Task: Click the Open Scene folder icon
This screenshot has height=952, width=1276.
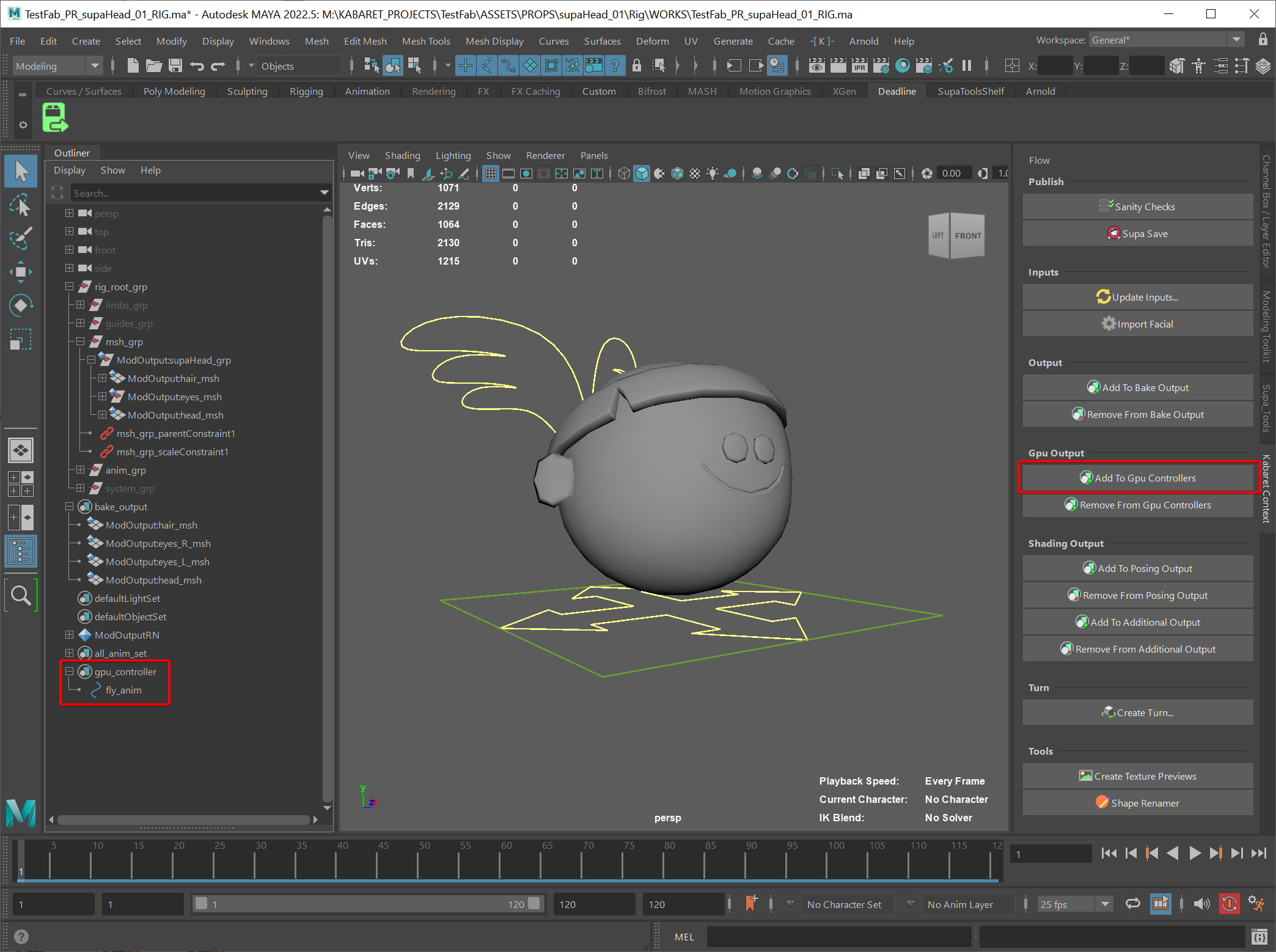Action: pos(153,65)
